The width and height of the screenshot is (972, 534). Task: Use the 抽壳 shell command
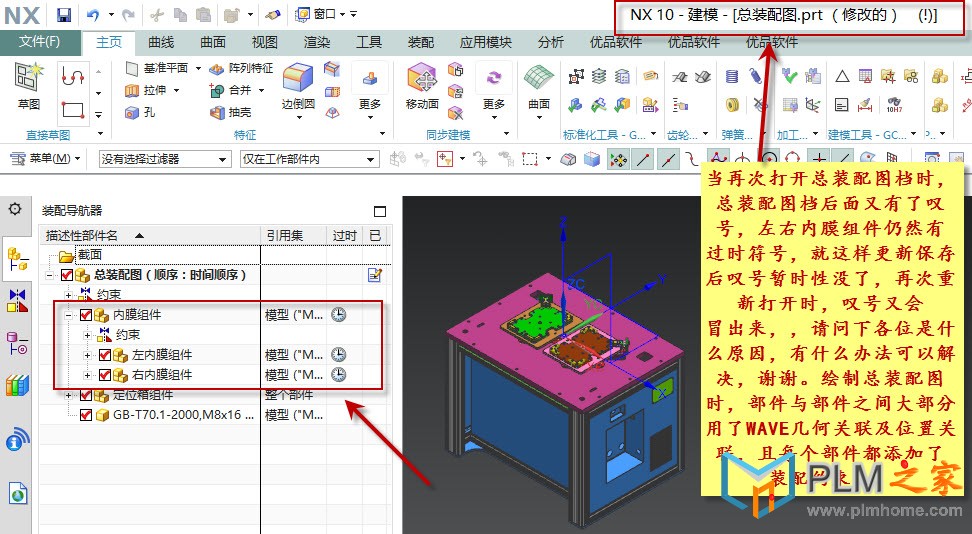pos(231,112)
